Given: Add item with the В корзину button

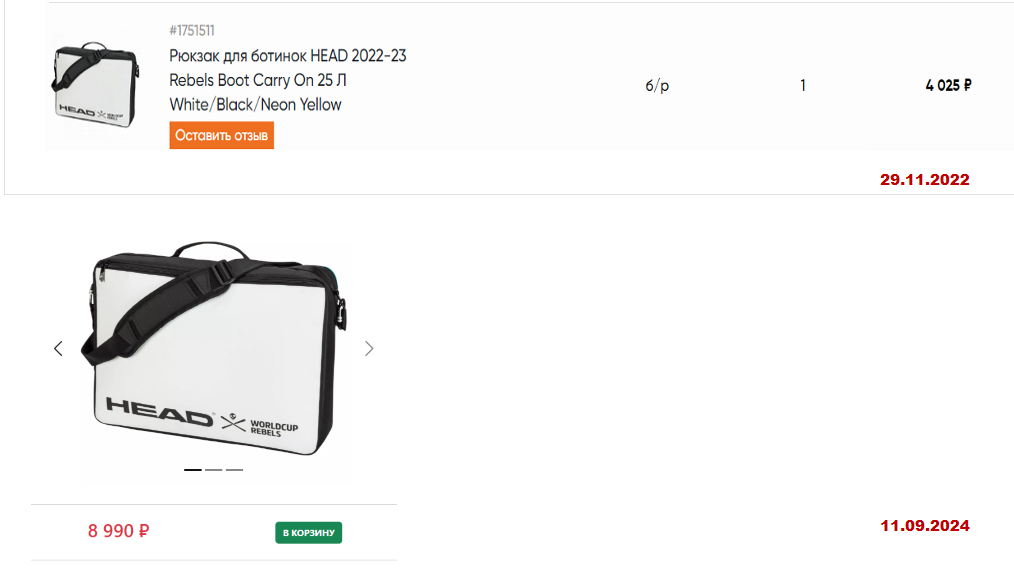Looking at the screenshot, I should [x=308, y=533].
